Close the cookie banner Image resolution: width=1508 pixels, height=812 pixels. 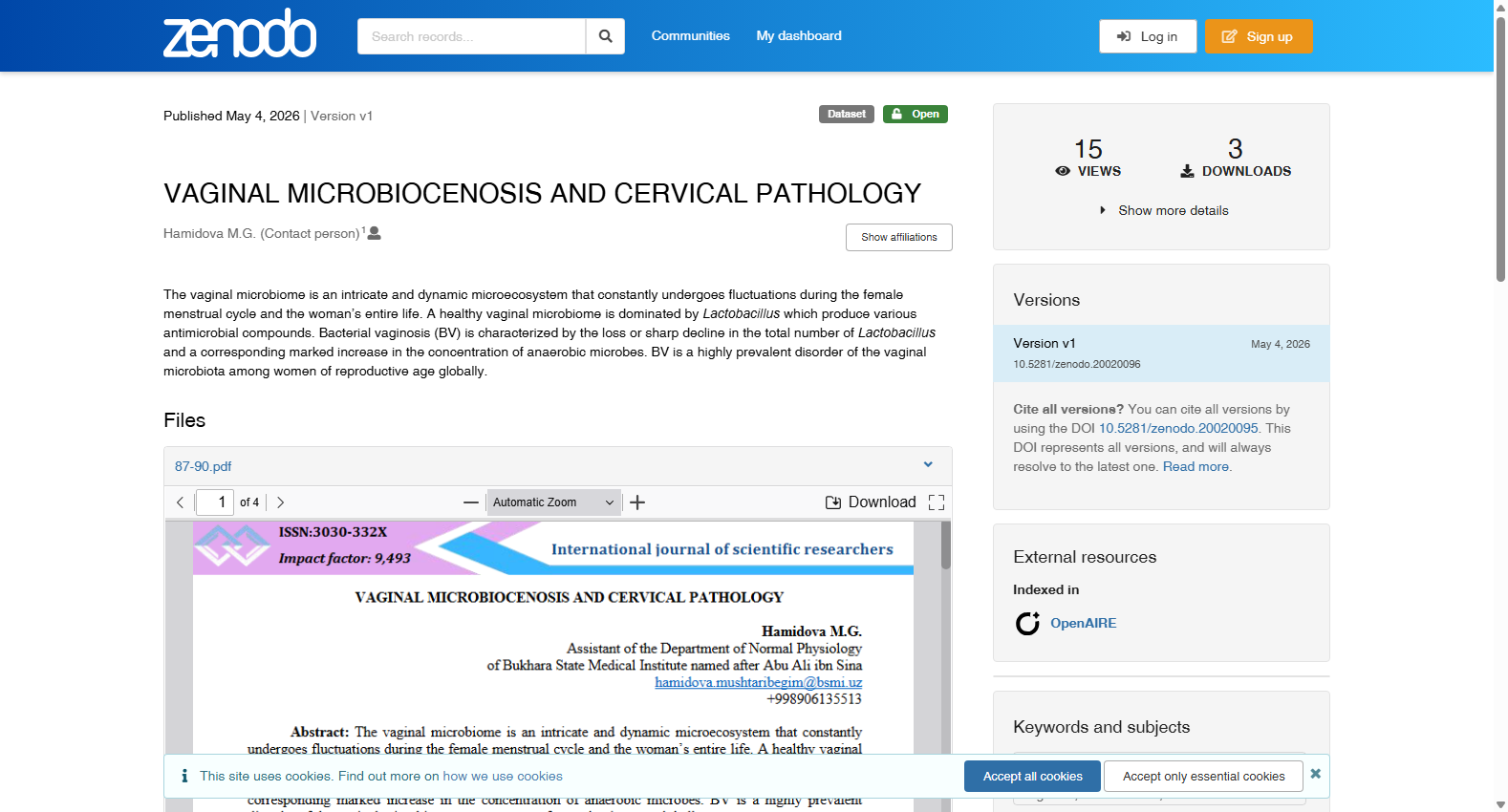(x=1316, y=774)
